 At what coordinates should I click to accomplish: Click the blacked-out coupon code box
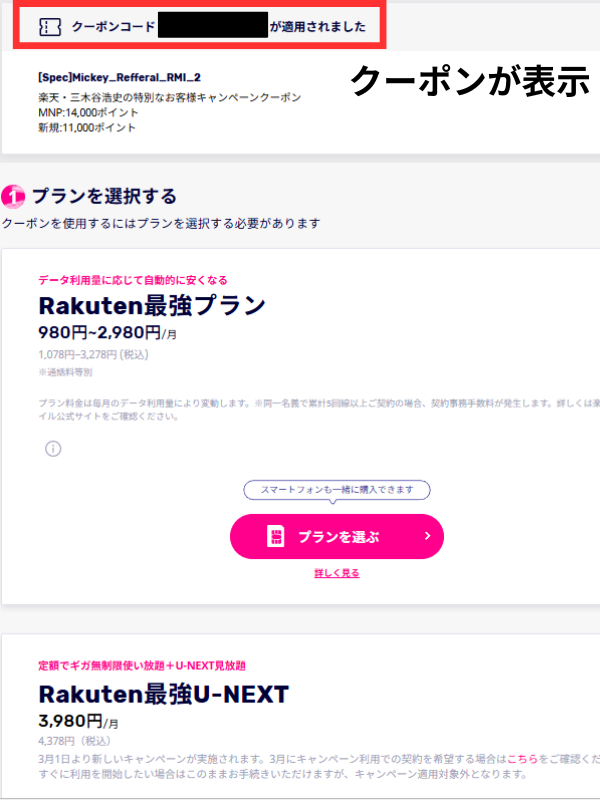coord(213,25)
